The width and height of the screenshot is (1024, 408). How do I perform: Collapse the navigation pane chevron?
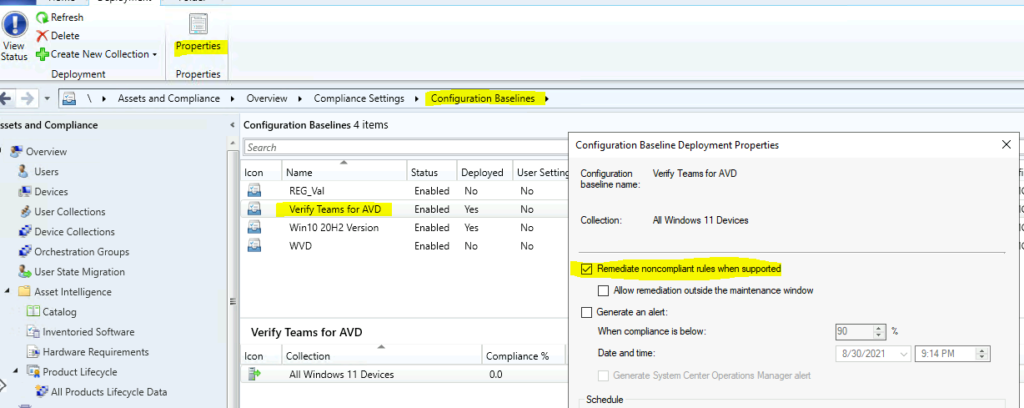click(233, 125)
